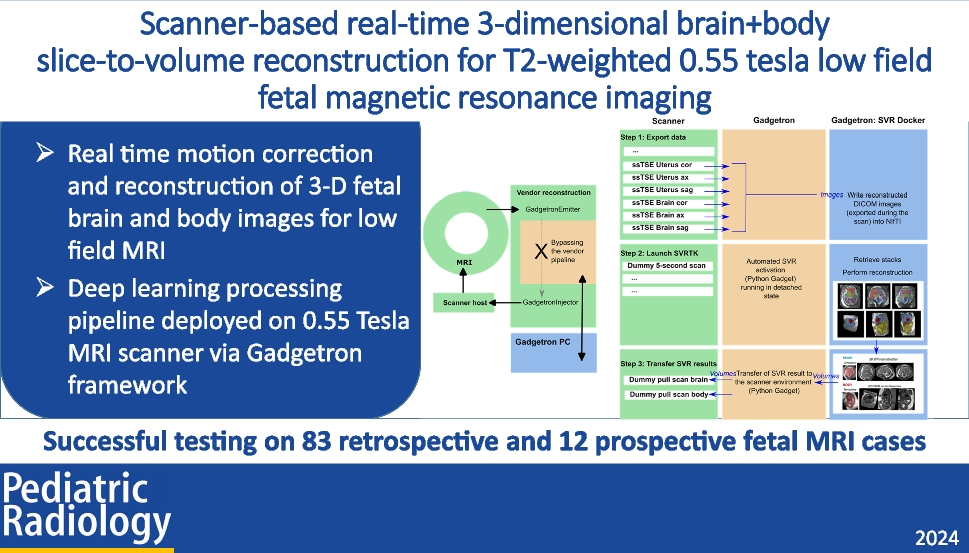
Task: Click the X mark bypassing vendor pipeline
Action: [x=541, y=253]
